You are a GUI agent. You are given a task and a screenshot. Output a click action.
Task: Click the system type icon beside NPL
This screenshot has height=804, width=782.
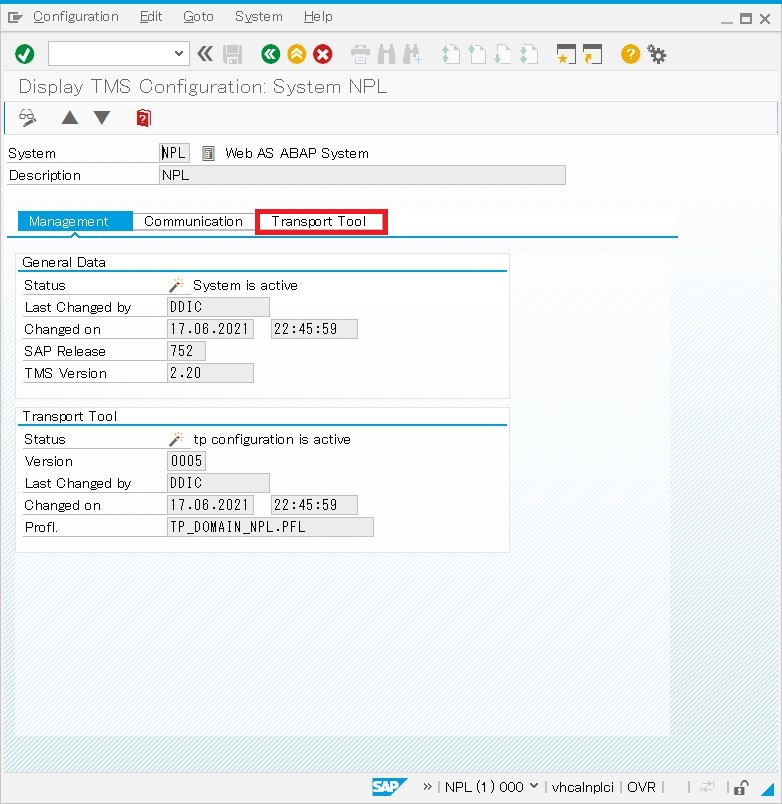(x=208, y=153)
